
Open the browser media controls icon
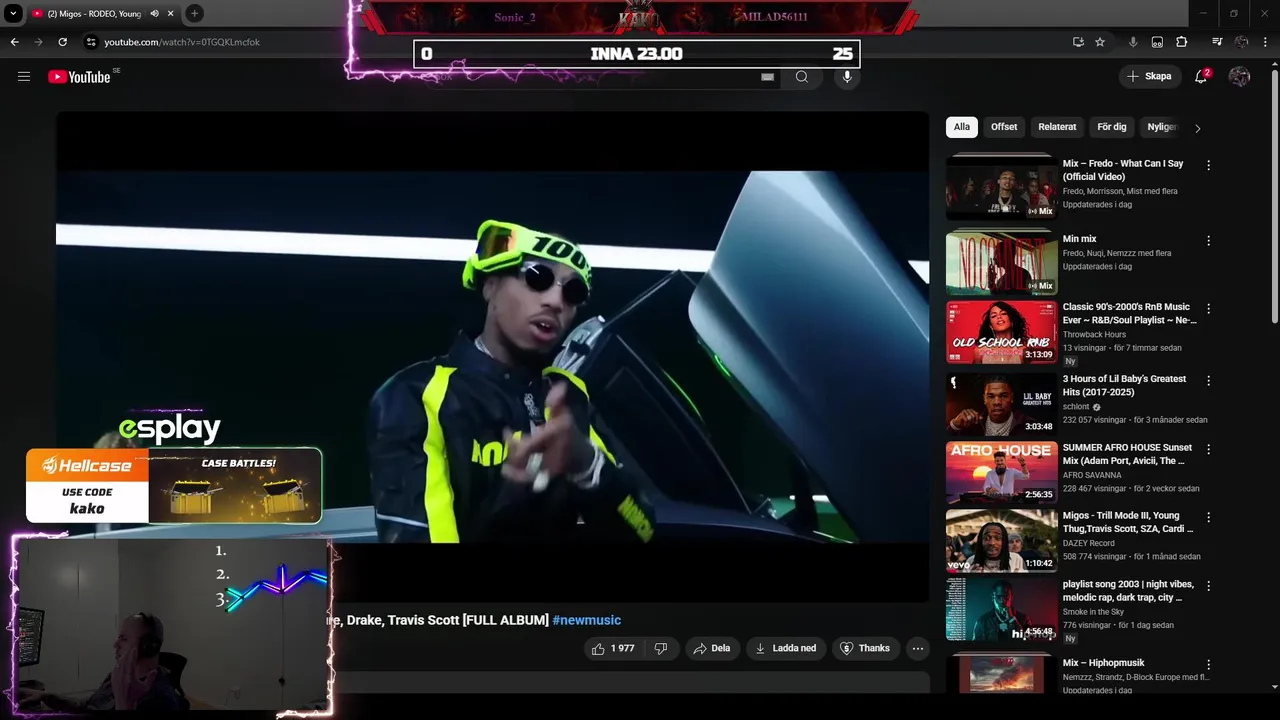point(1217,42)
